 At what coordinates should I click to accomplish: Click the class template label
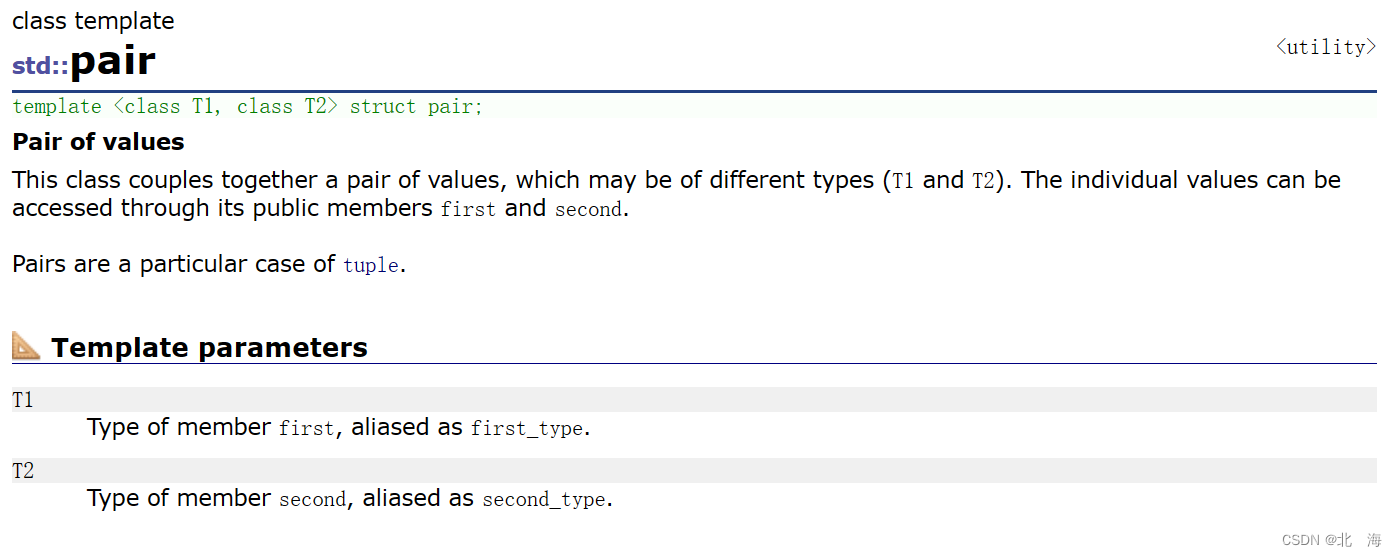[x=93, y=21]
